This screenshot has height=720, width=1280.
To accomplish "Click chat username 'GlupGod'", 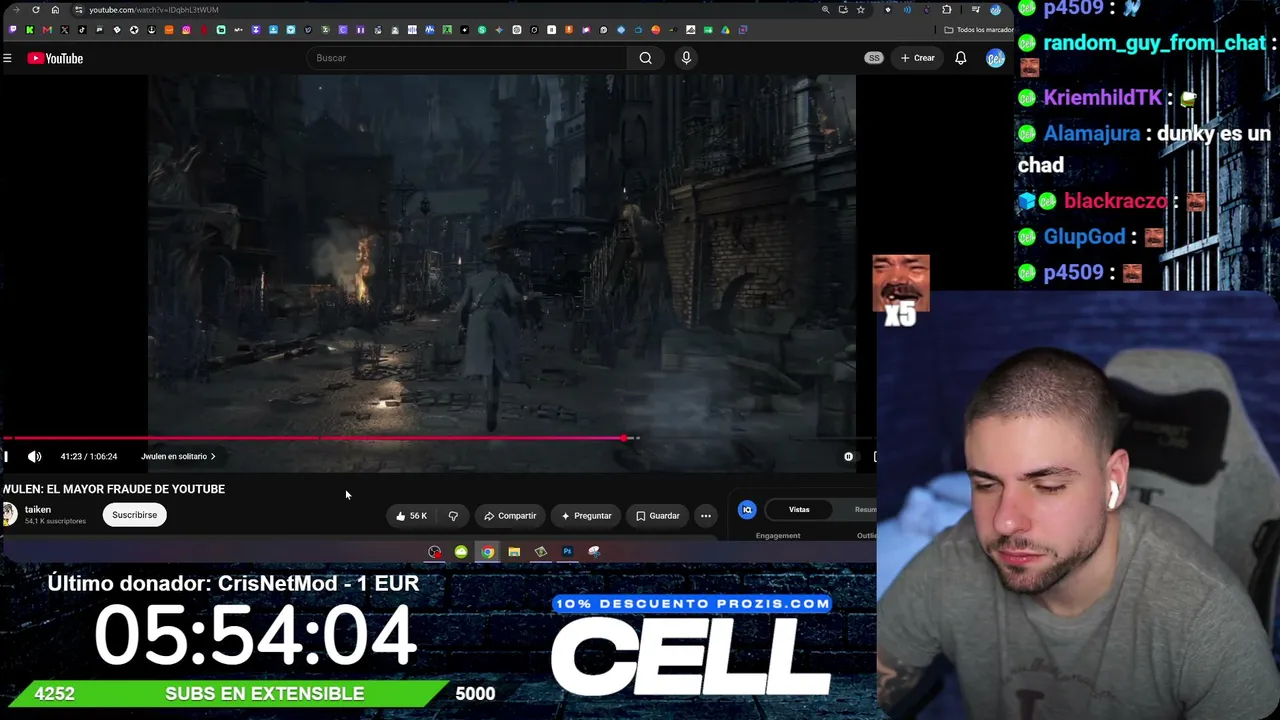I will tap(1085, 237).
